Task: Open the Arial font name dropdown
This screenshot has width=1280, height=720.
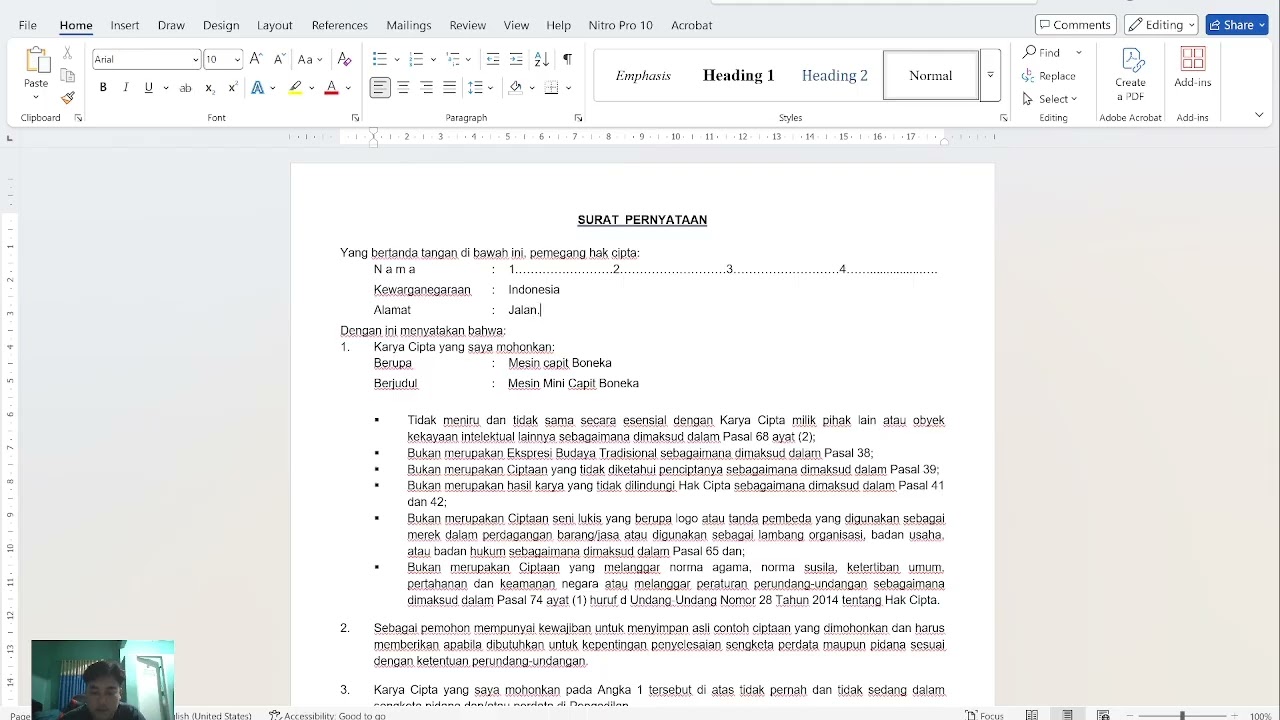Action: (196, 60)
